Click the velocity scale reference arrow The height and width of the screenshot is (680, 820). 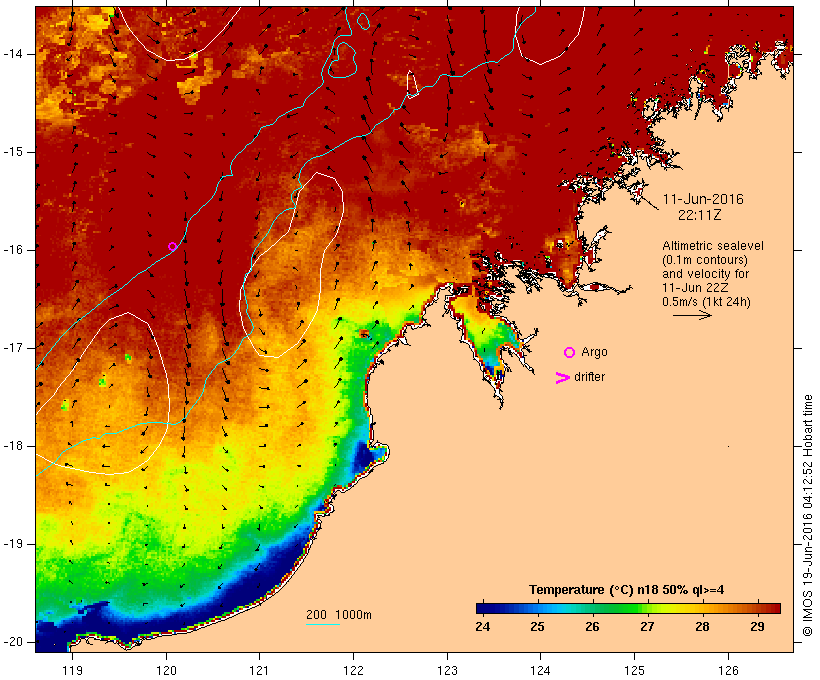click(x=692, y=315)
